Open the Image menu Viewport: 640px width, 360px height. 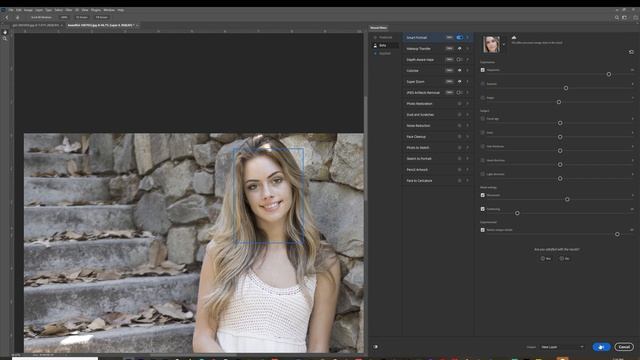pyautogui.click(x=28, y=10)
